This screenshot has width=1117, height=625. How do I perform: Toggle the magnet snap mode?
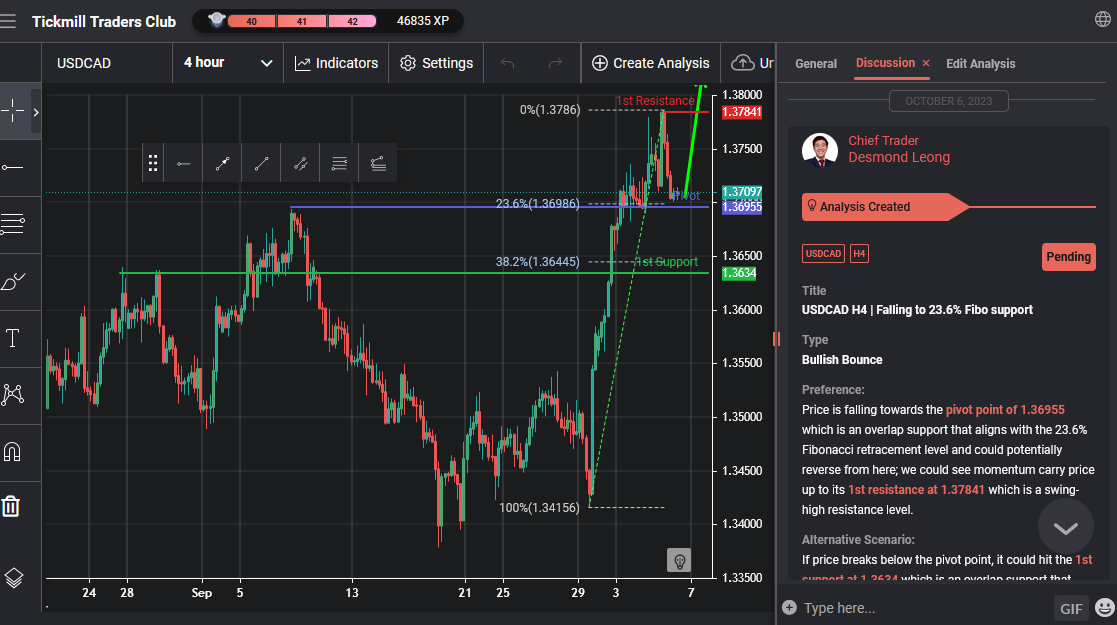click(12, 452)
